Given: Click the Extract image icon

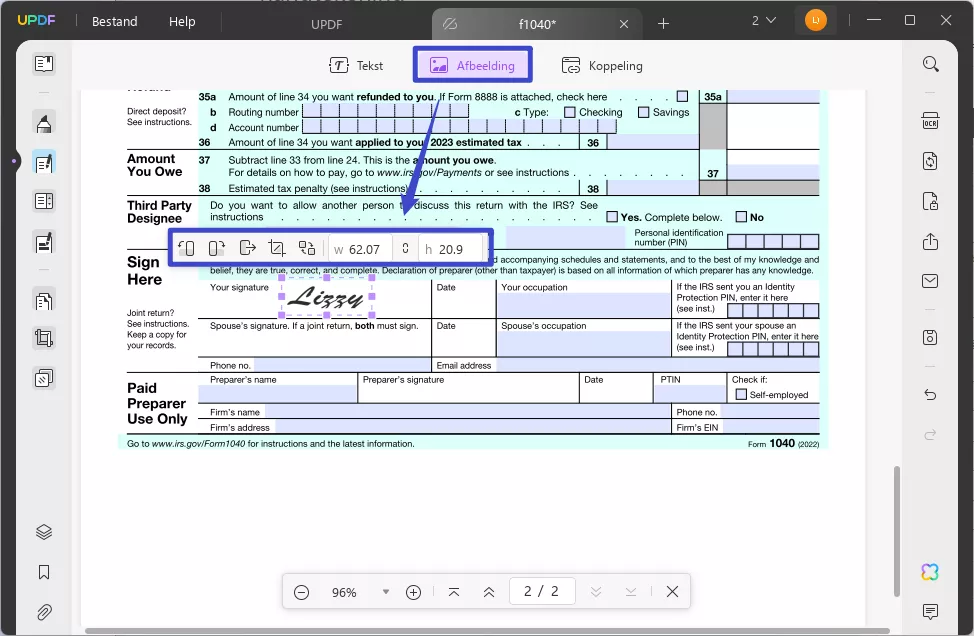Looking at the screenshot, I should pos(248,248).
